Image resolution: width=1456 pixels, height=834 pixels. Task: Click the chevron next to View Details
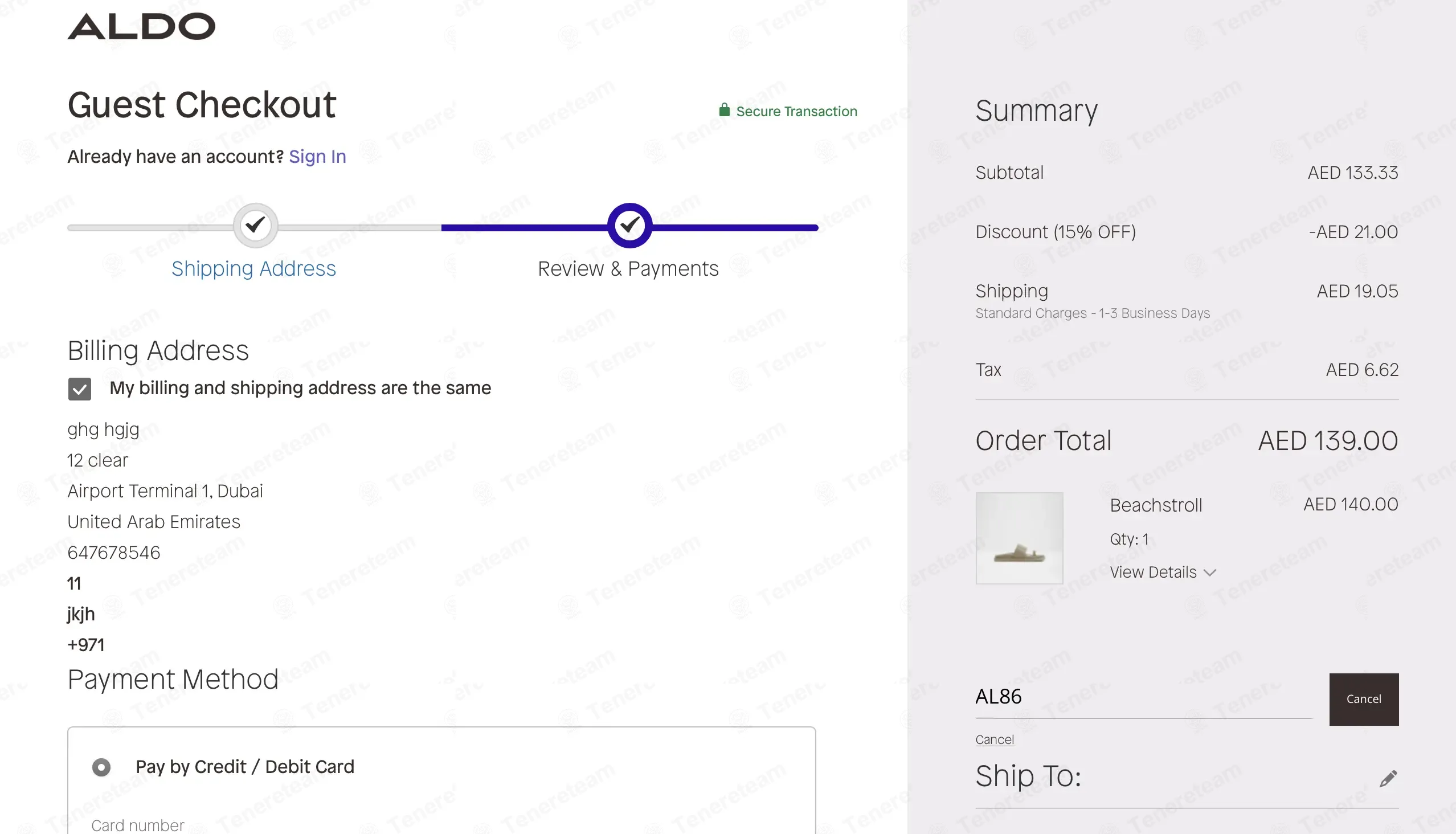coord(1210,573)
